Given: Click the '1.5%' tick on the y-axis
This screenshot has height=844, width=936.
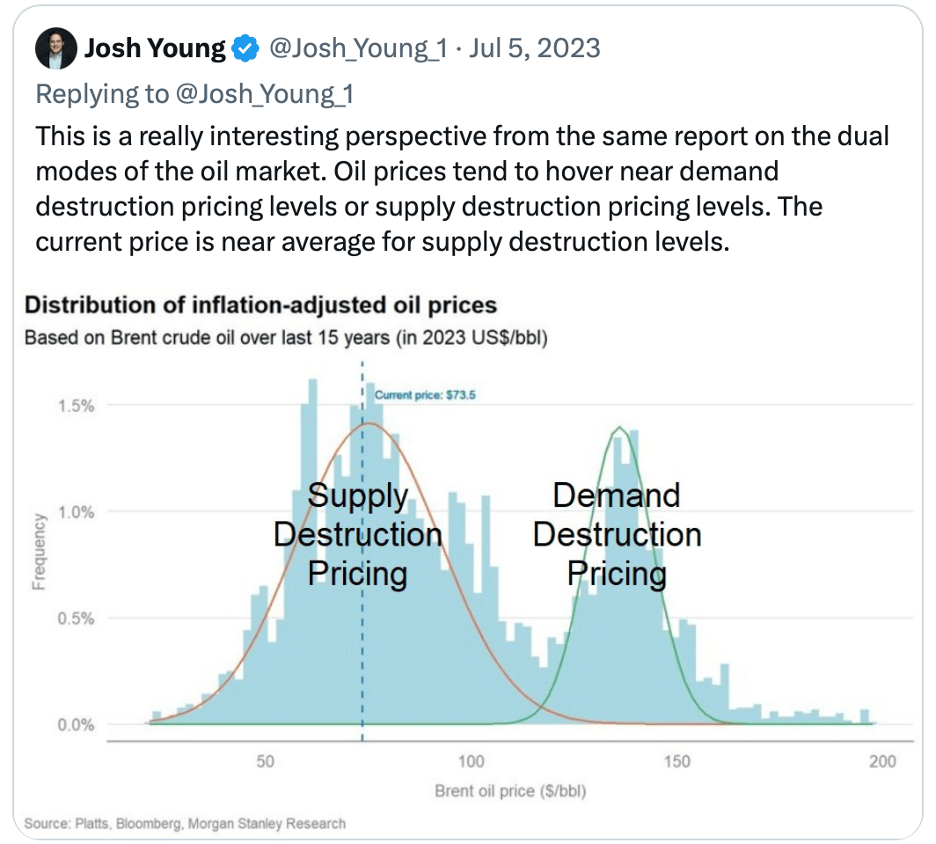Looking at the screenshot, I should click(75, 406).
